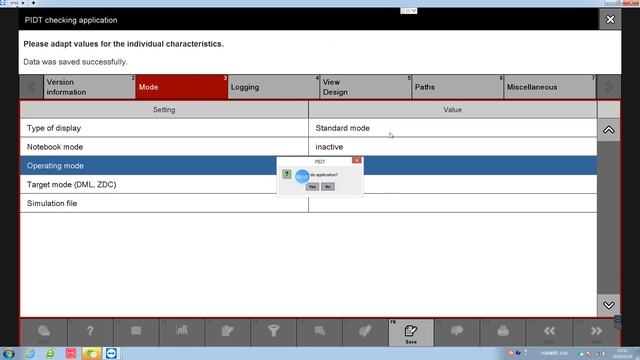Click the green question icon in PIDT dialog
This screenshot has height=360, width=640.
[x=287, y=174]
